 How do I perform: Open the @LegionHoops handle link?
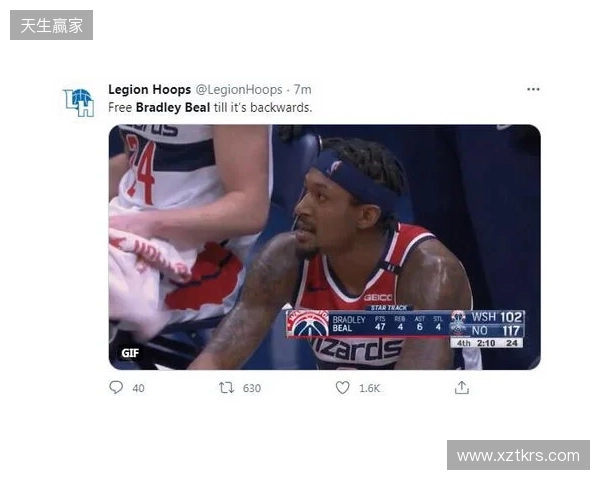pyautogui.click(x=239, y=90)
